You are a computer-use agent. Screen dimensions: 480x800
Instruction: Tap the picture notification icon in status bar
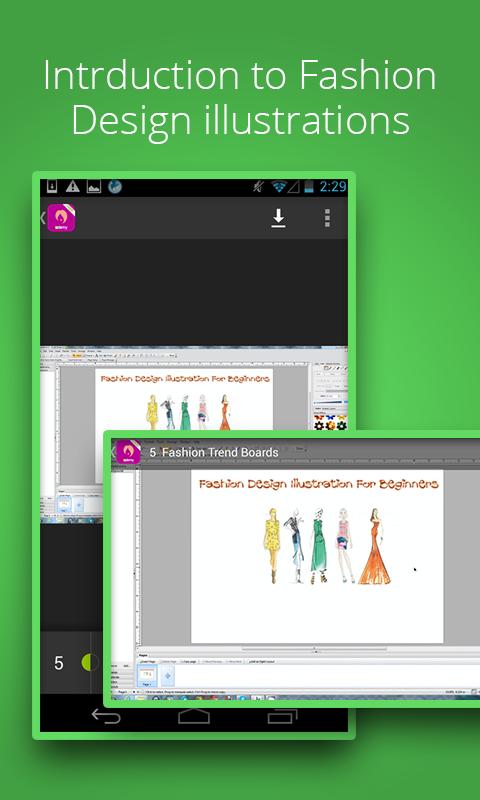point(94,187)
